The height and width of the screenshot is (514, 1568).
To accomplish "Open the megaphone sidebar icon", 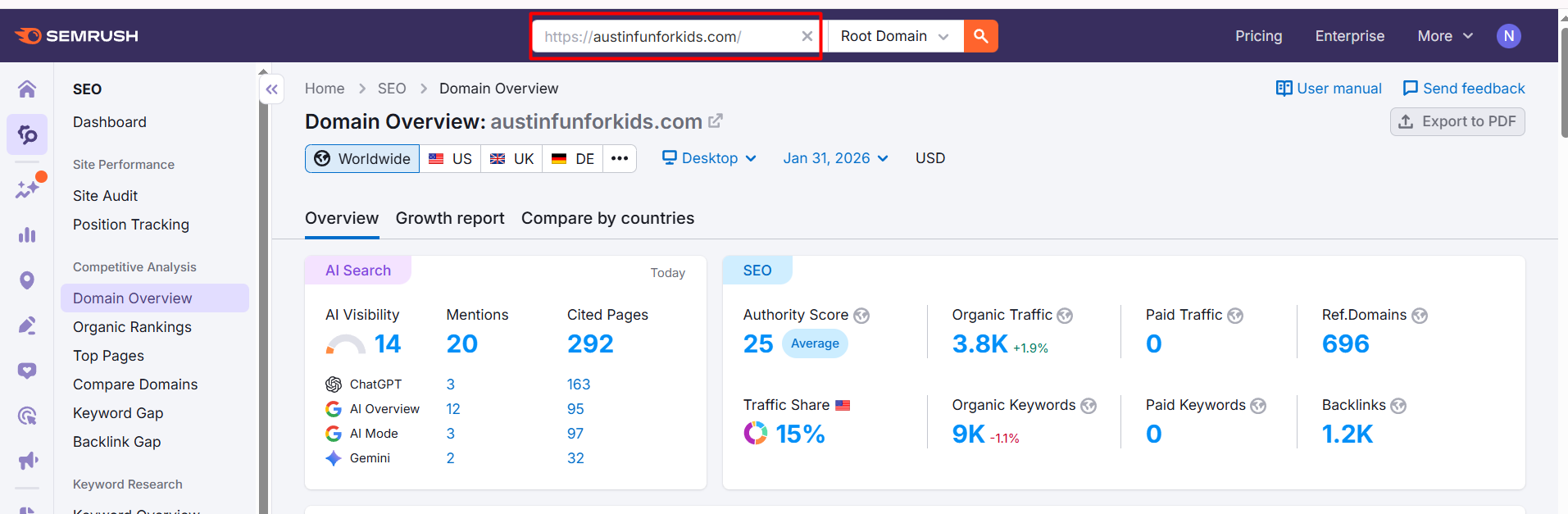I will tap(27, 460).
